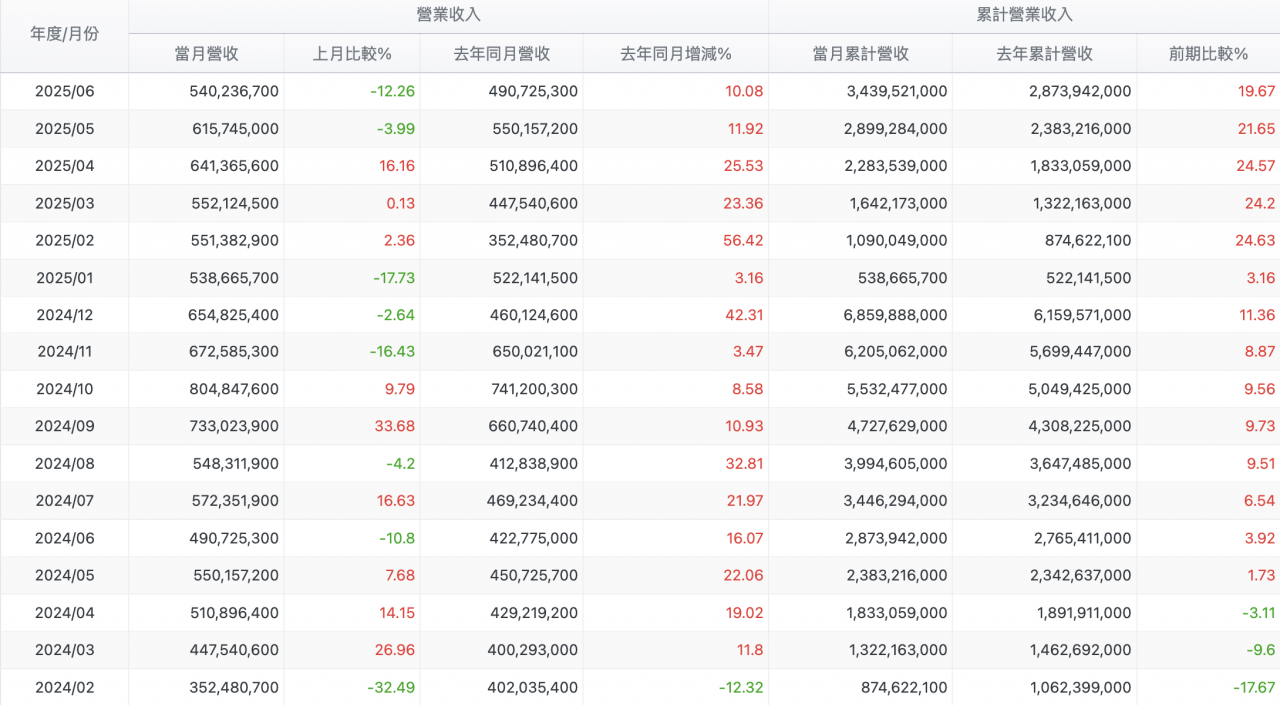Click last-year cumulative 3,234,646,000

[x=1080, y=501]
